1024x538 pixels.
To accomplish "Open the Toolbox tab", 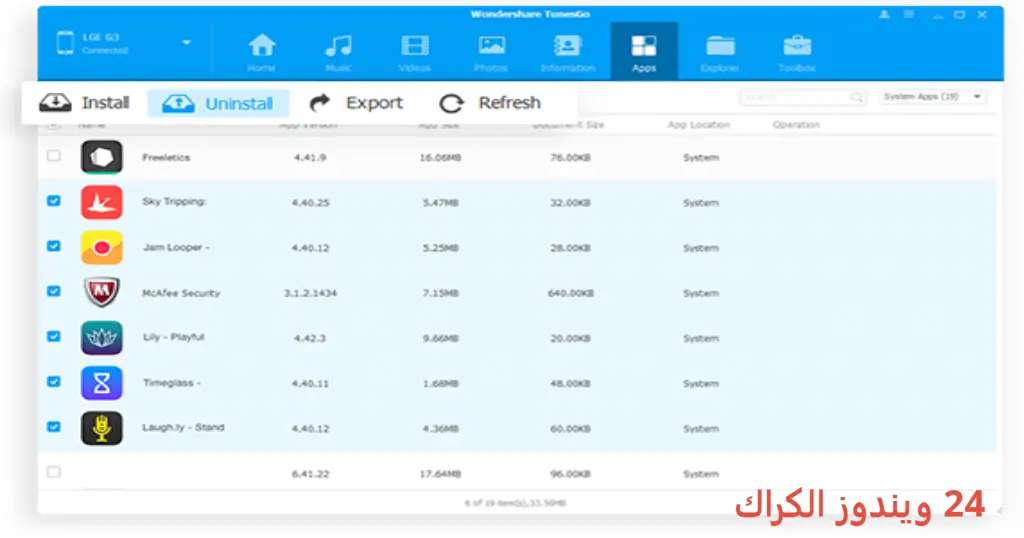I will [797, 52].
